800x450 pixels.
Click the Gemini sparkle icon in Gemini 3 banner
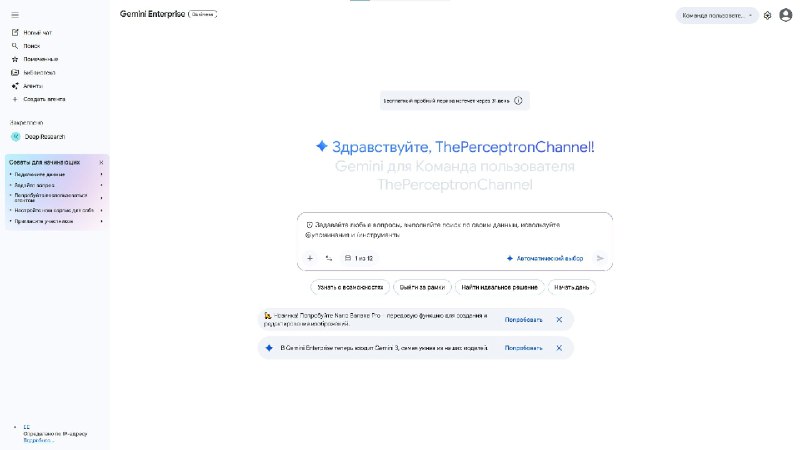tap(269, 348)
